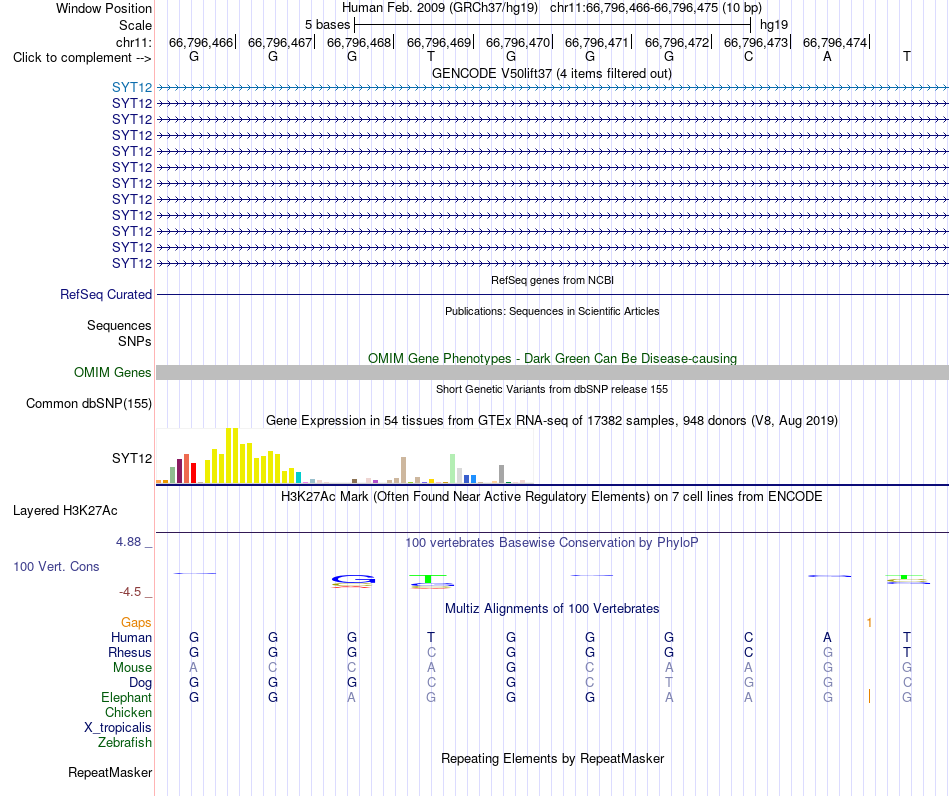Click "Short Genetic Variants from dbSNP release 155"
Screen dimensions: 950x796
(552, 390)
